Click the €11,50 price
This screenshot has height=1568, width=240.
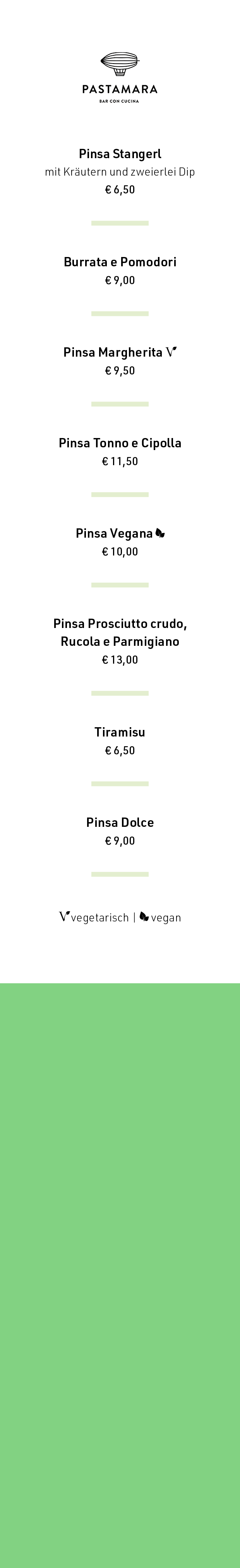tap(120, 461)
